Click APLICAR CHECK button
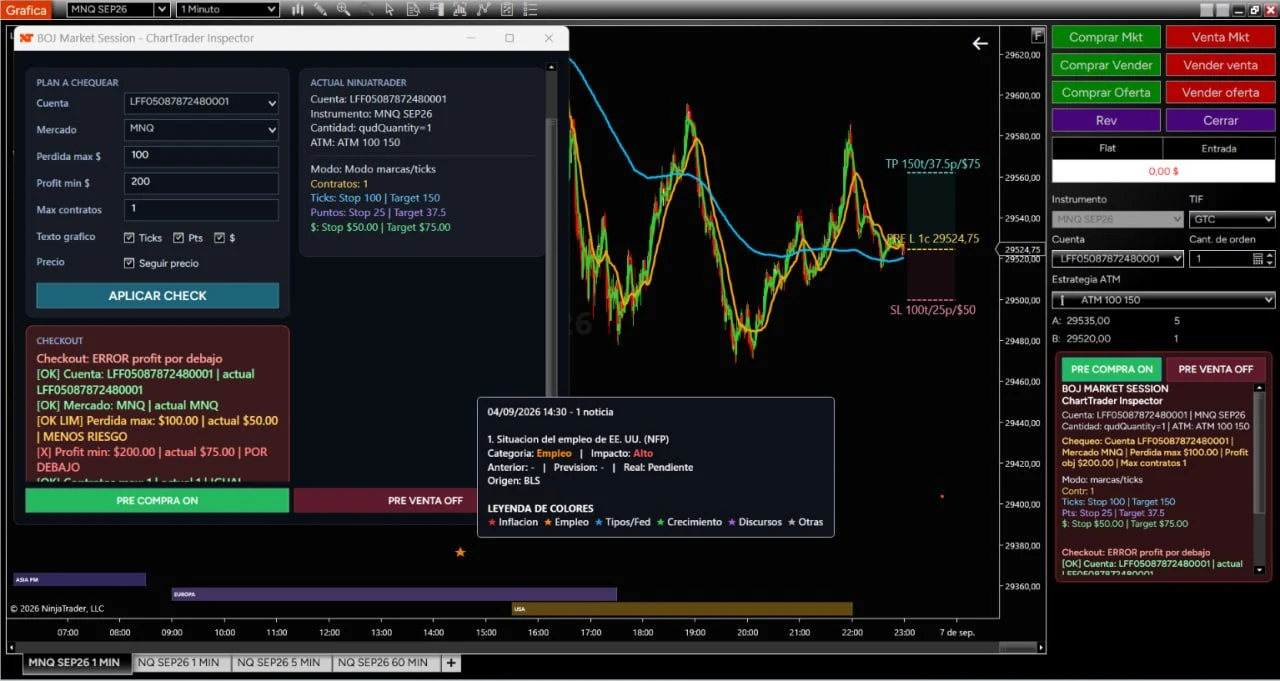The height and width of the screenshot is (681, 1280). point(157,295)
